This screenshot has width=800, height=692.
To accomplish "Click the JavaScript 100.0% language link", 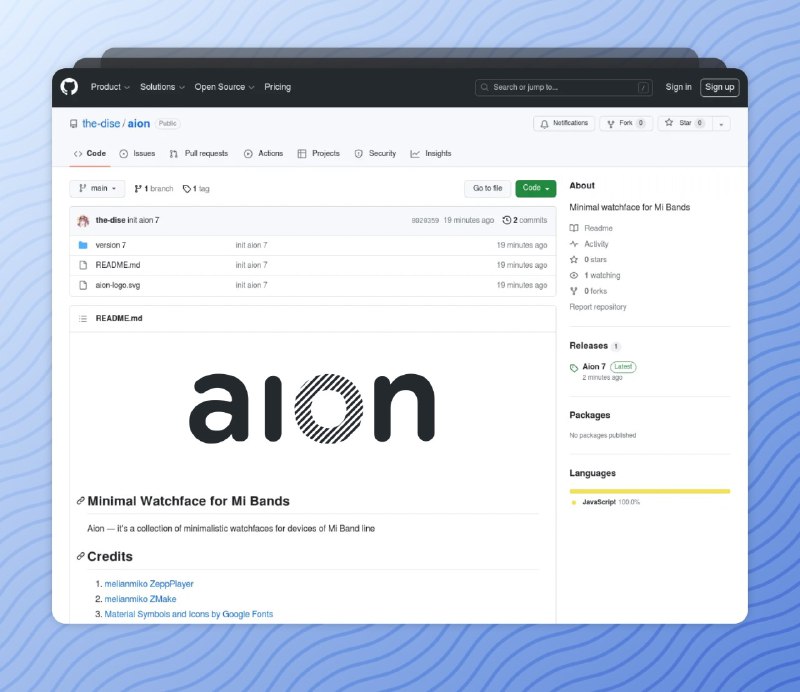I will tap(611, 502).
